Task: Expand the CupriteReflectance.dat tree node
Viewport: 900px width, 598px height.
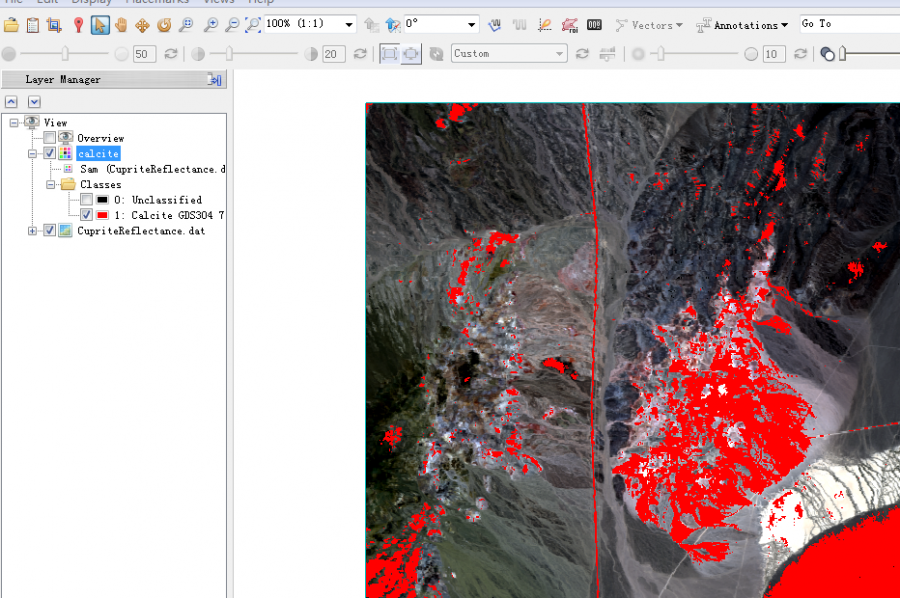Action: 33,231
